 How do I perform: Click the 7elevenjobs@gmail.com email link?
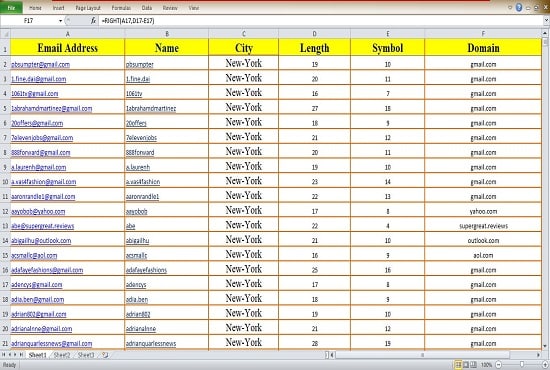click(x=42, y=138)
